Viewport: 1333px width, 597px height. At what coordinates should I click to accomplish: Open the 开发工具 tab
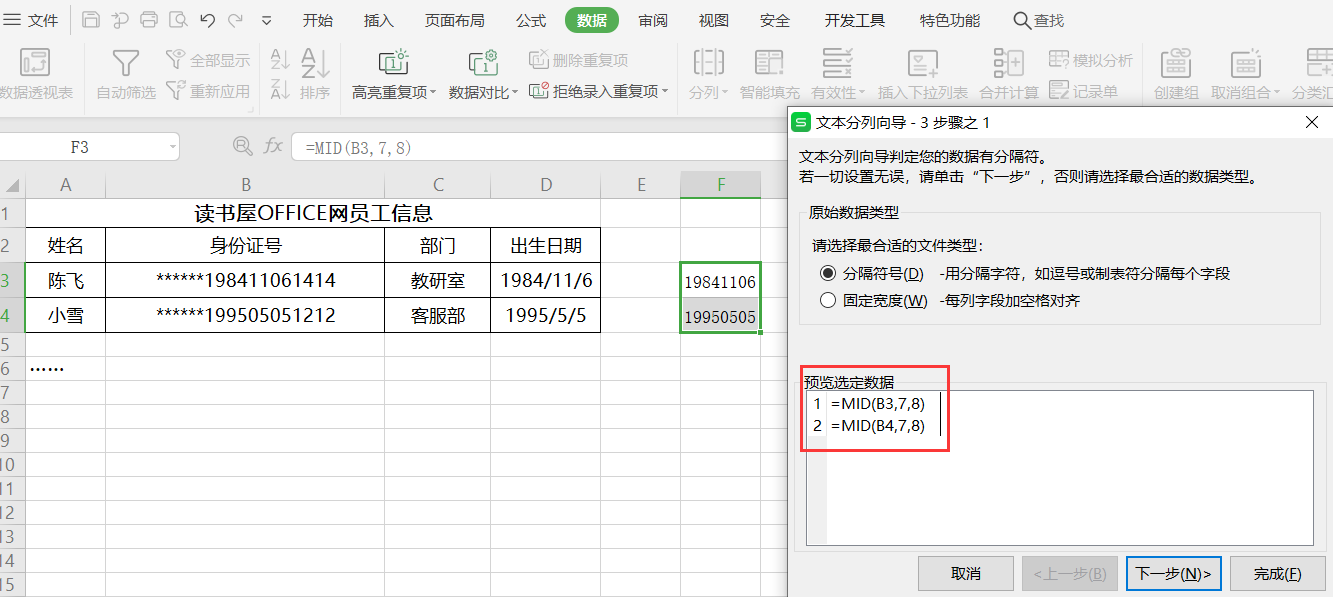[x=855, y=20]
